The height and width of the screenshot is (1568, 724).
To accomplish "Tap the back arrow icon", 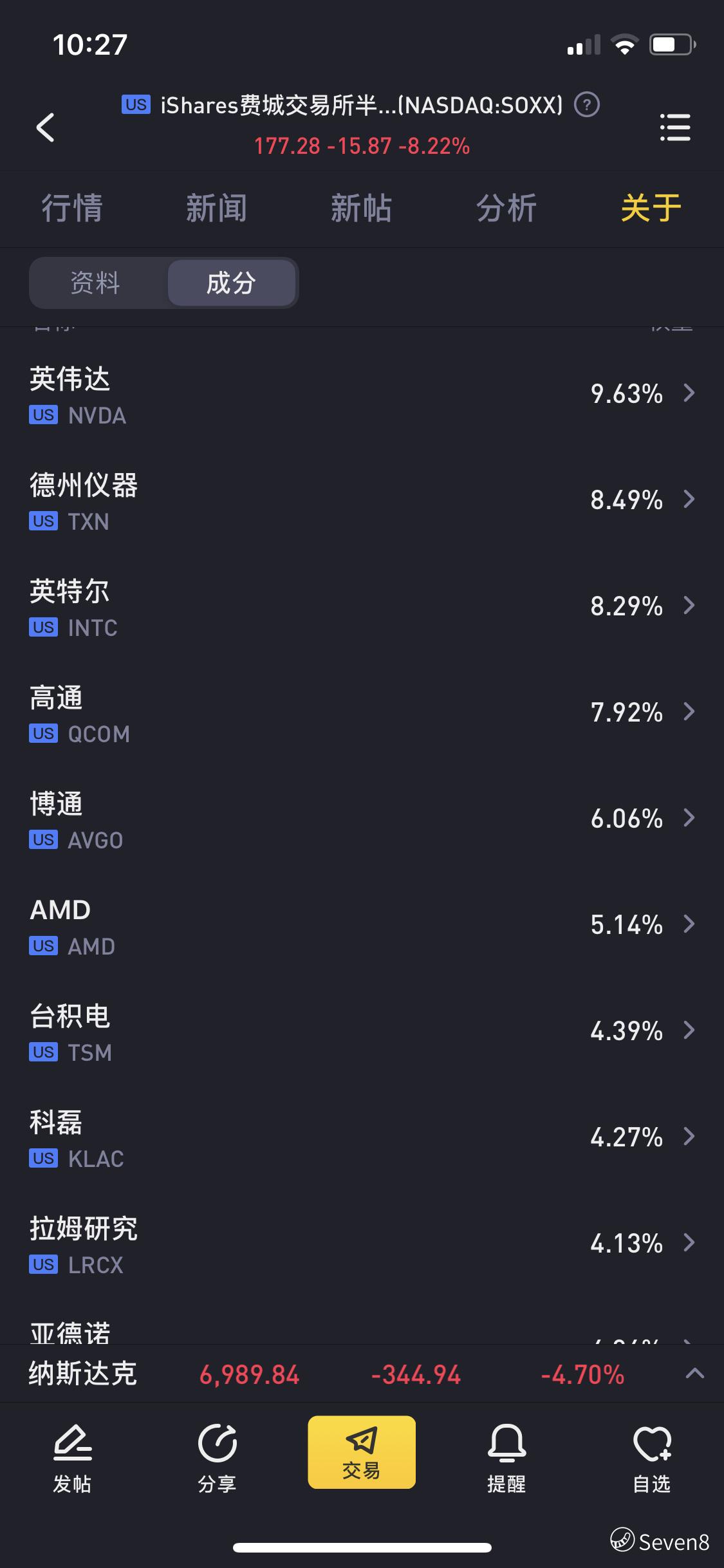I will [45, 127].
